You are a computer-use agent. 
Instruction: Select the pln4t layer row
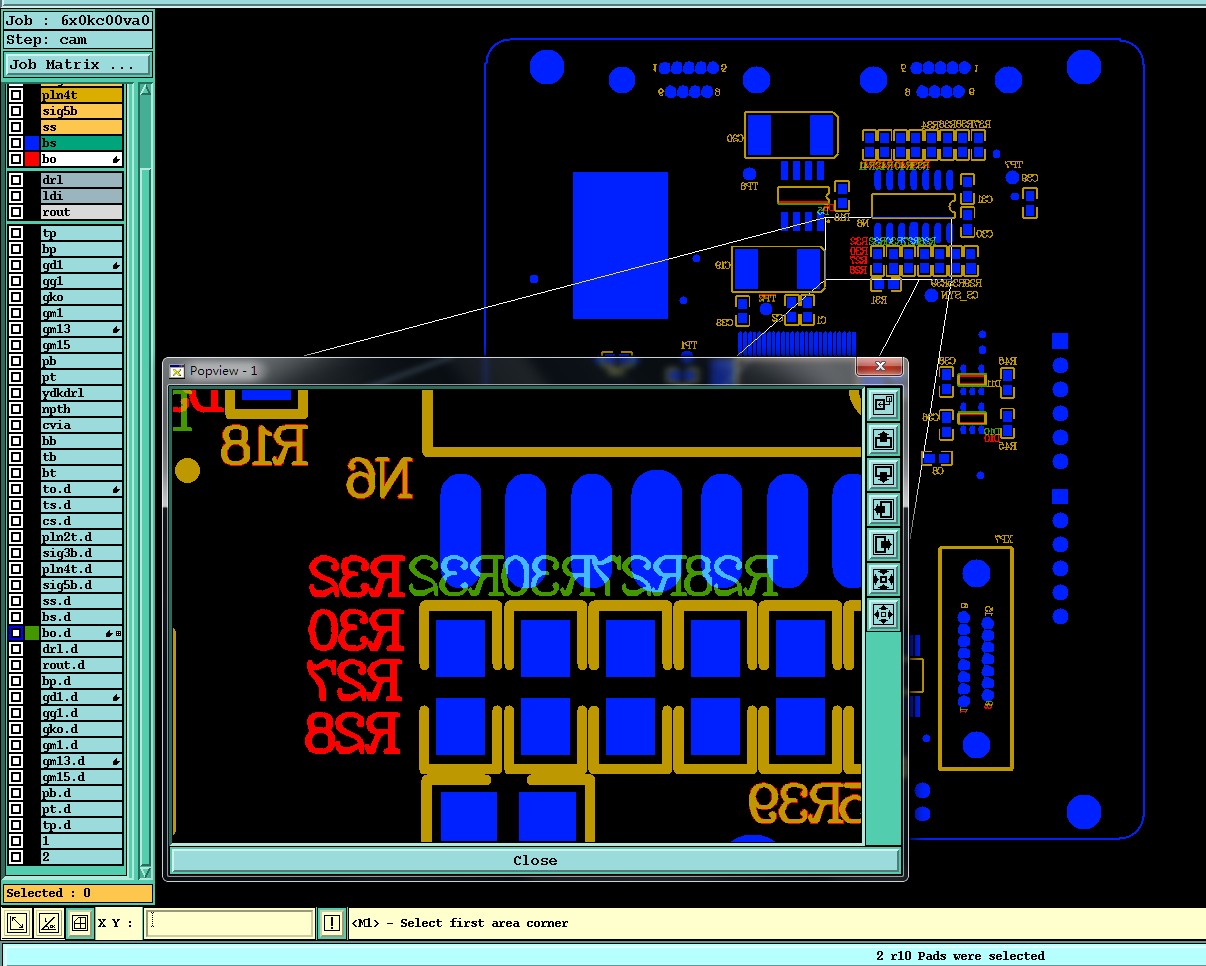click(82, 95)
